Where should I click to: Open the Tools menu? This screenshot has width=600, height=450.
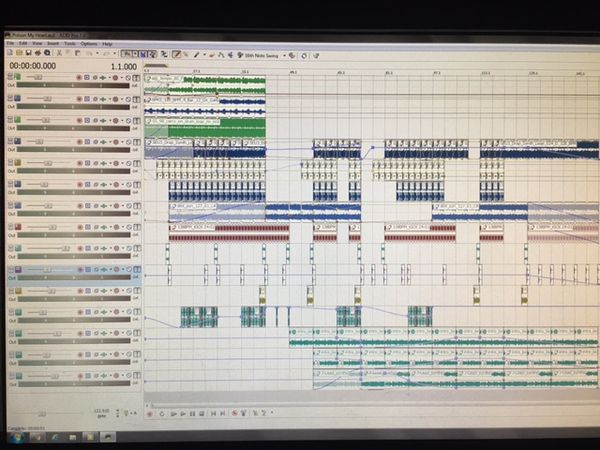point(68,44)
